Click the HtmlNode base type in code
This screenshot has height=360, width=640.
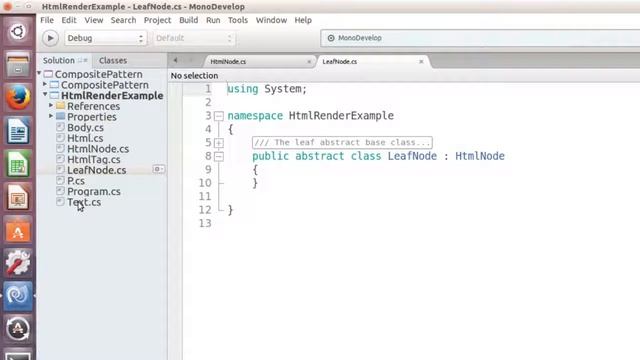click(480, 156)
